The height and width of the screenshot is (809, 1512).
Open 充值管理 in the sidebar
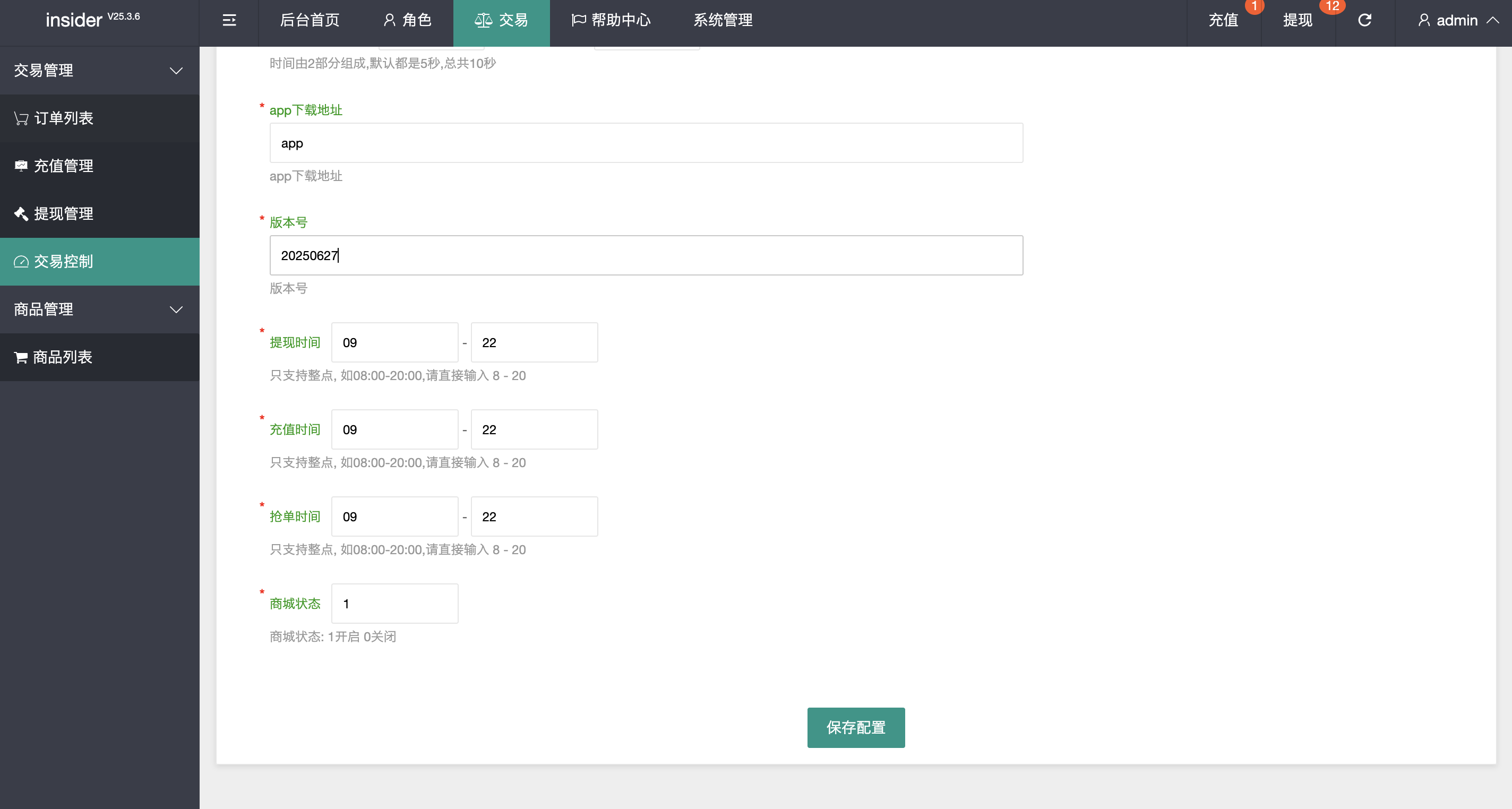[x=63, y=166]
